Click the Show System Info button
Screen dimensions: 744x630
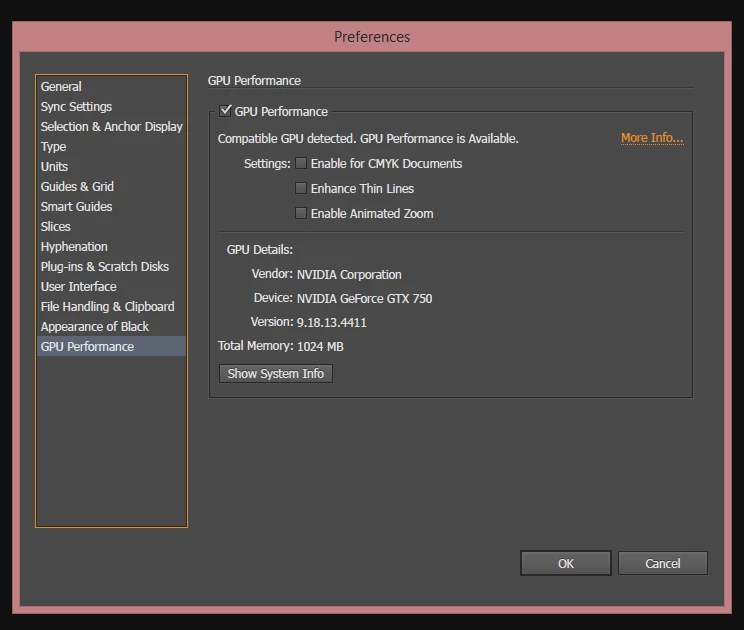tap(276, 373)
